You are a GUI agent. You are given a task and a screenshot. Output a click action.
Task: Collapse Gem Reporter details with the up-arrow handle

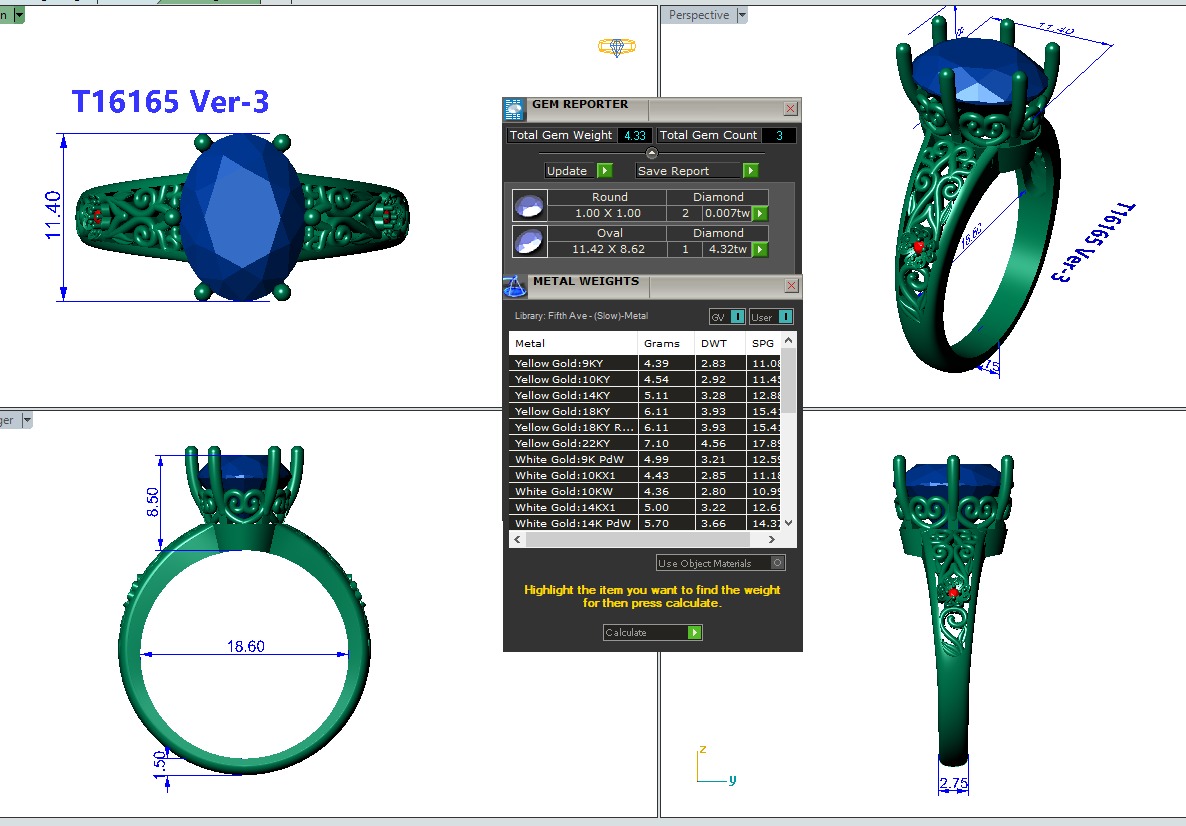[x=651, y=153]
